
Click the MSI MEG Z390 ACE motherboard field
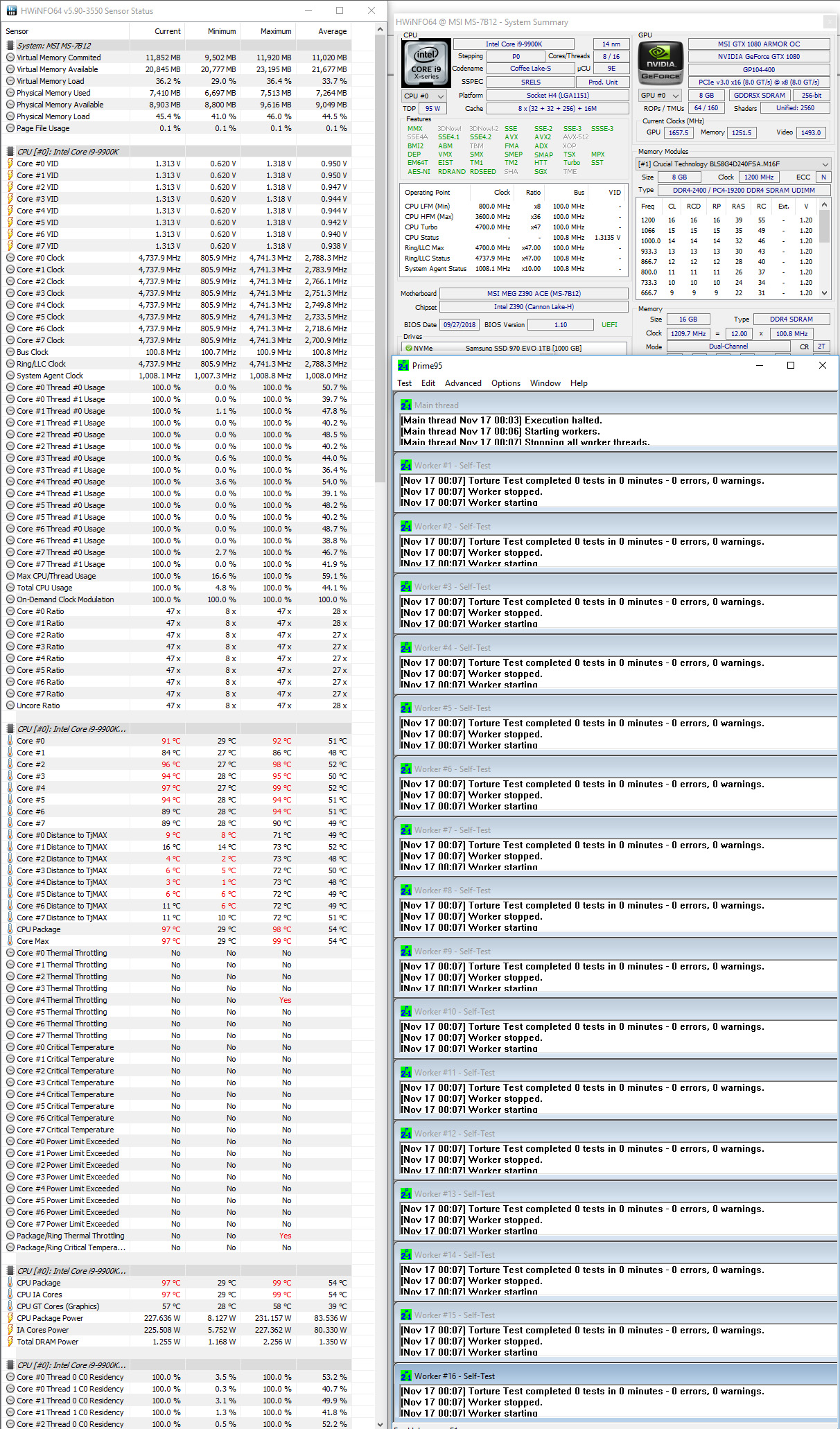tap(534, 293)
